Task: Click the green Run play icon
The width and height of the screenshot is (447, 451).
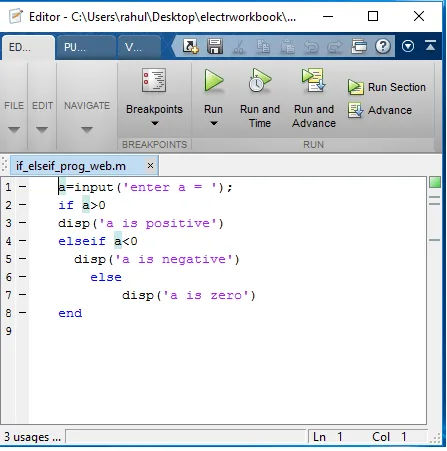Action: (214, 80)
